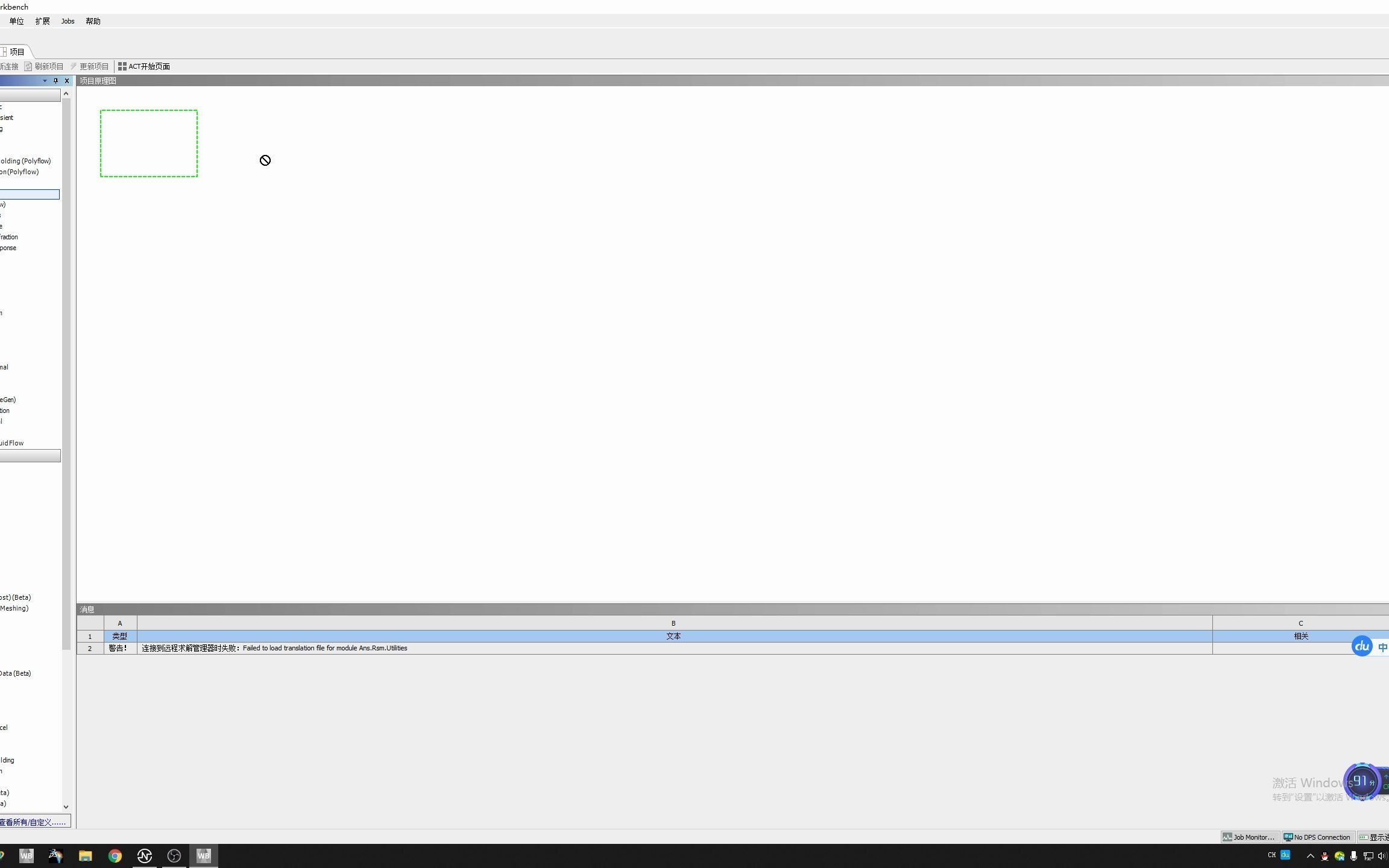Toggle the 帮助 menu display
Screen dimensions: 1389x868
click(x=92, y=21)
